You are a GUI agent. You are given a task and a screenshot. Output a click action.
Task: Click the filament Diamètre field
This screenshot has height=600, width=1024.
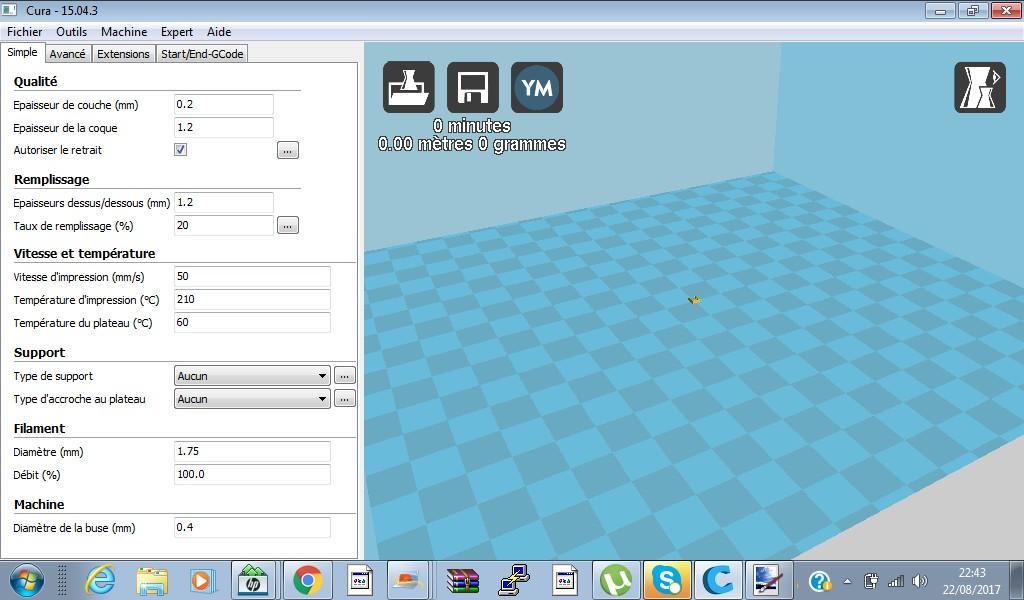252,451
